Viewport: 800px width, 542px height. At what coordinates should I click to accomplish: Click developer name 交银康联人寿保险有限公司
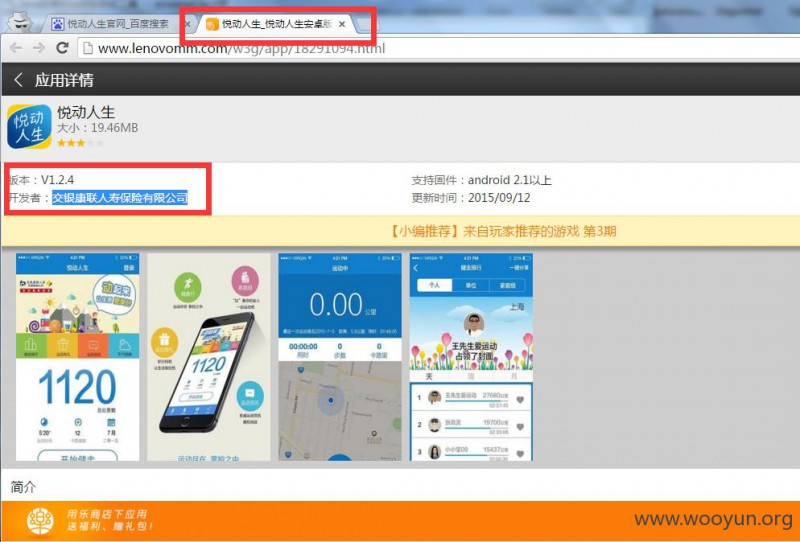[x=120, y=198]
